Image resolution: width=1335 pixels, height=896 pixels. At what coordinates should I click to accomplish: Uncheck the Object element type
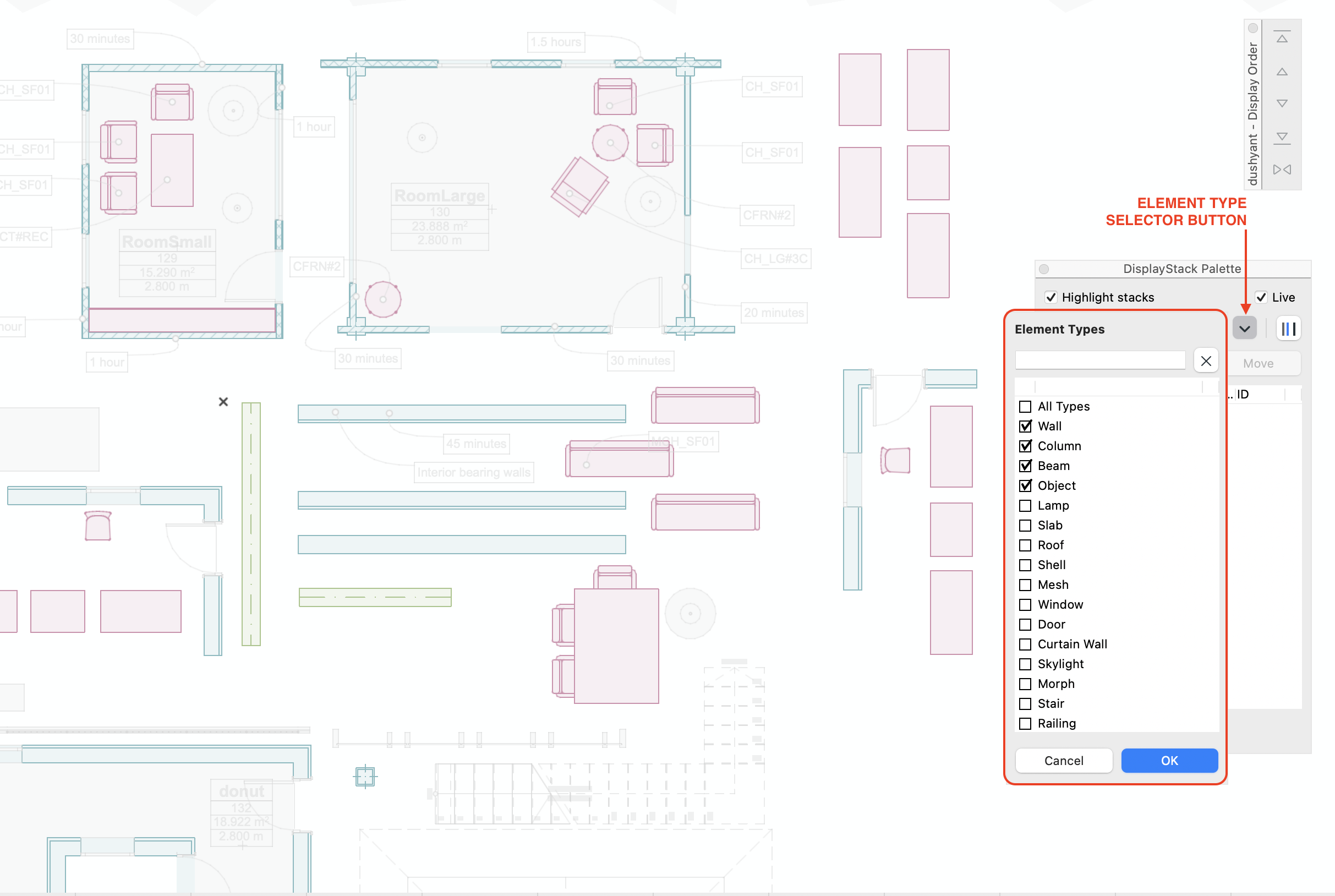coord(1025,486)
